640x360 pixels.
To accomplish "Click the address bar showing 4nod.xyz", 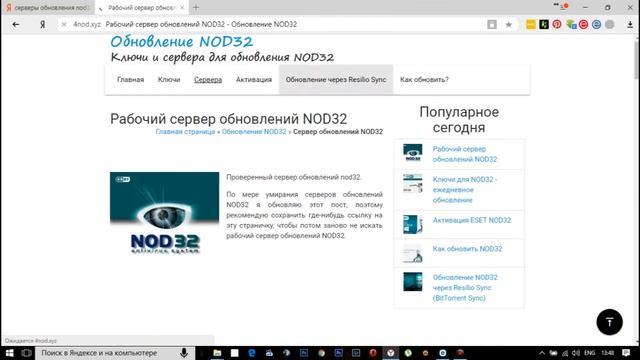I will pos(269,24).
